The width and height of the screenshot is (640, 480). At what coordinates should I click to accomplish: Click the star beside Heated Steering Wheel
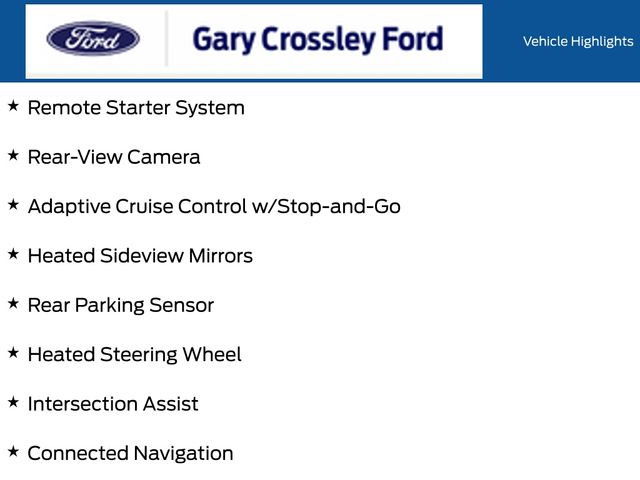13,353
